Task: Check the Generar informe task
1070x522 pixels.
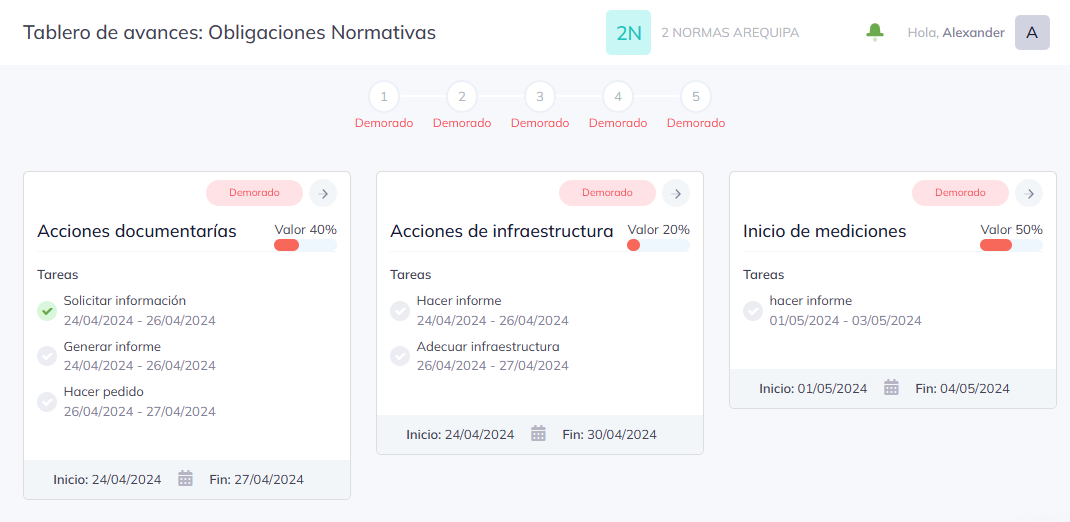Action: pos(46,356)
